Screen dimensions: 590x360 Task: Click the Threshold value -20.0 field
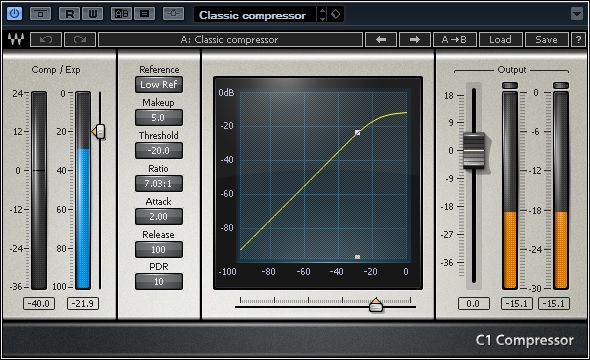159,150
